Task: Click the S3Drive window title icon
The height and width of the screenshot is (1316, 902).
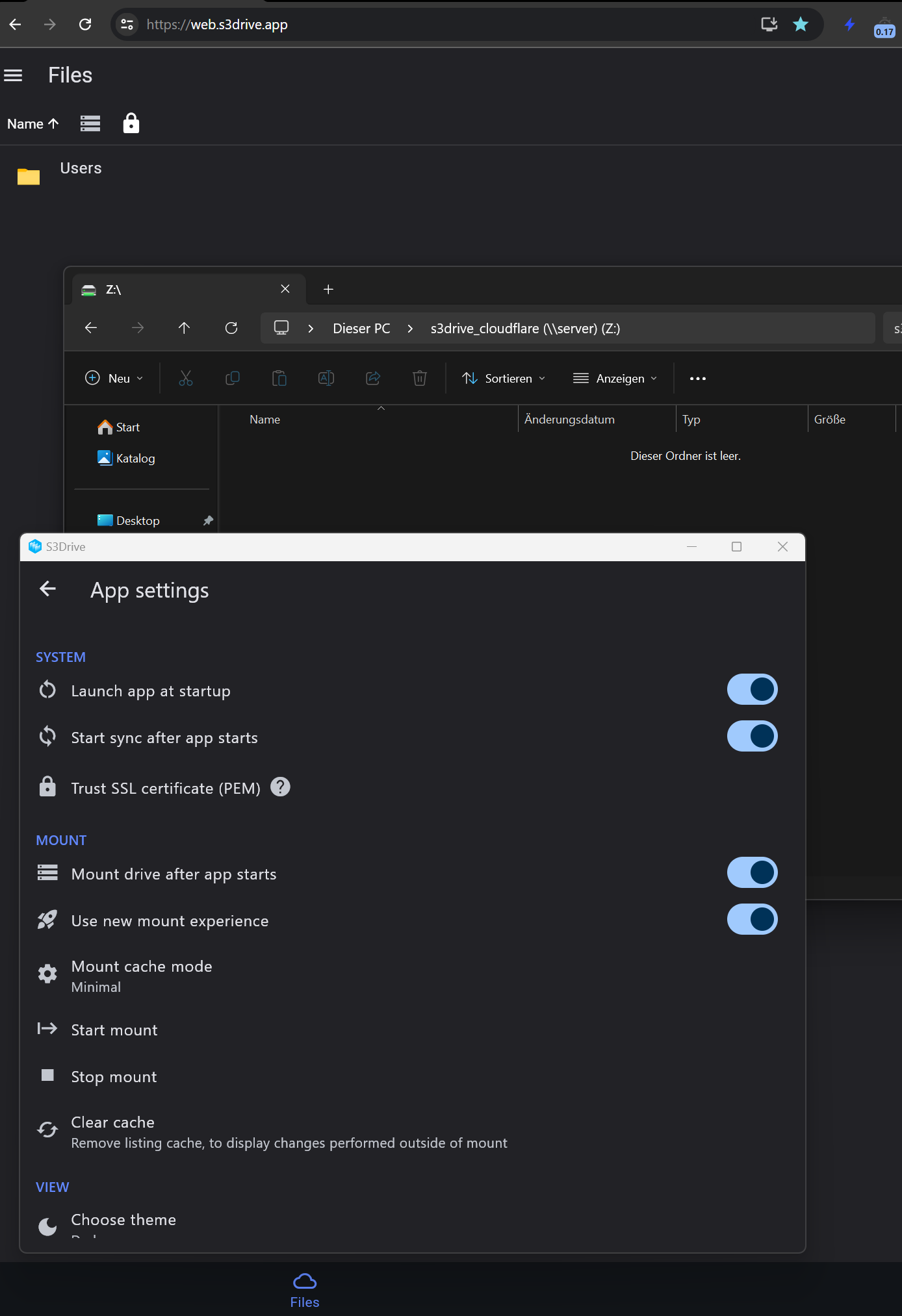Action: tap(35, 547)
